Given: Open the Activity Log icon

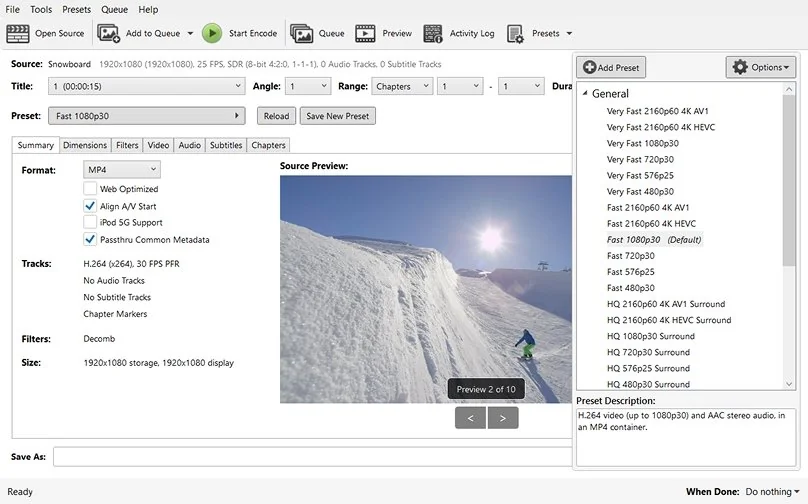Looking at the screenshot, I should coord(433,33).
